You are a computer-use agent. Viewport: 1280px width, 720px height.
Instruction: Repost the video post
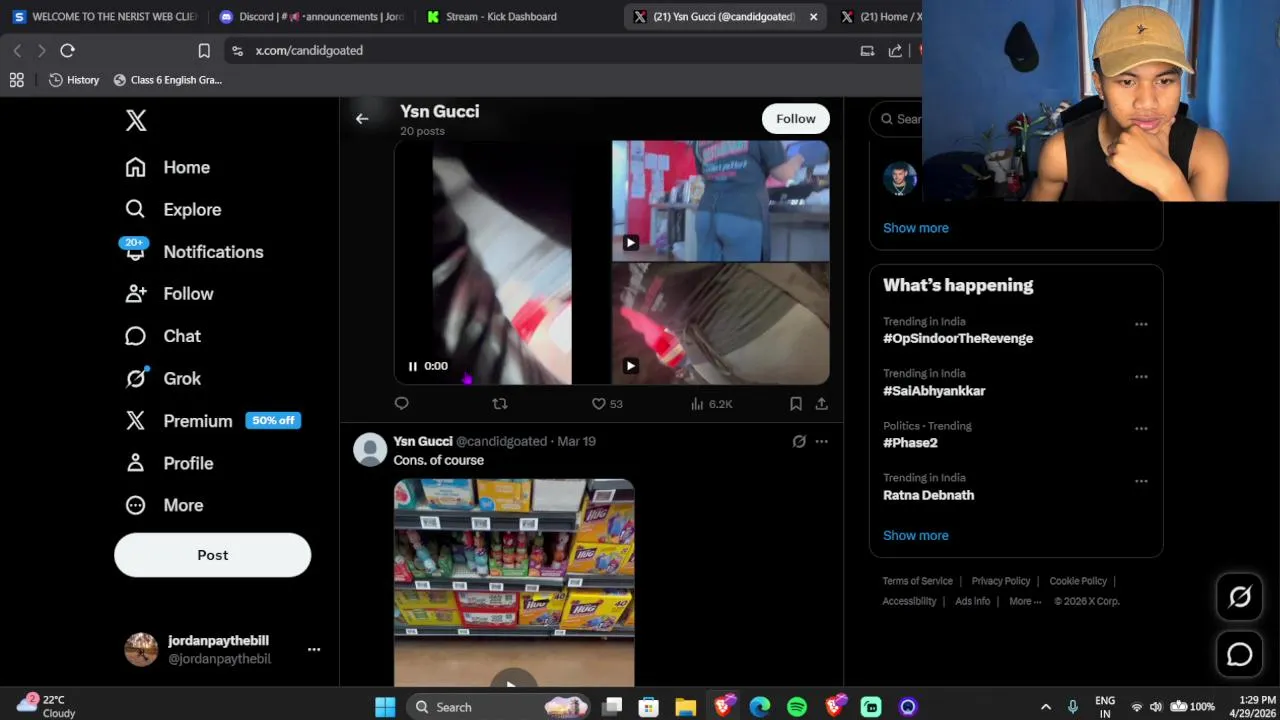pos(500,404)
